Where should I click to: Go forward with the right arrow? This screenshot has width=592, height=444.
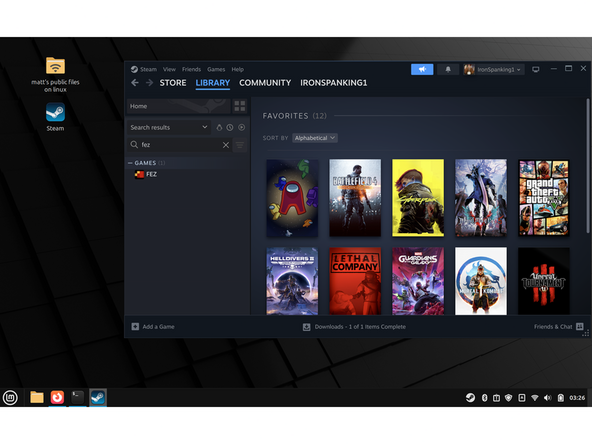(x=149, y=83)
